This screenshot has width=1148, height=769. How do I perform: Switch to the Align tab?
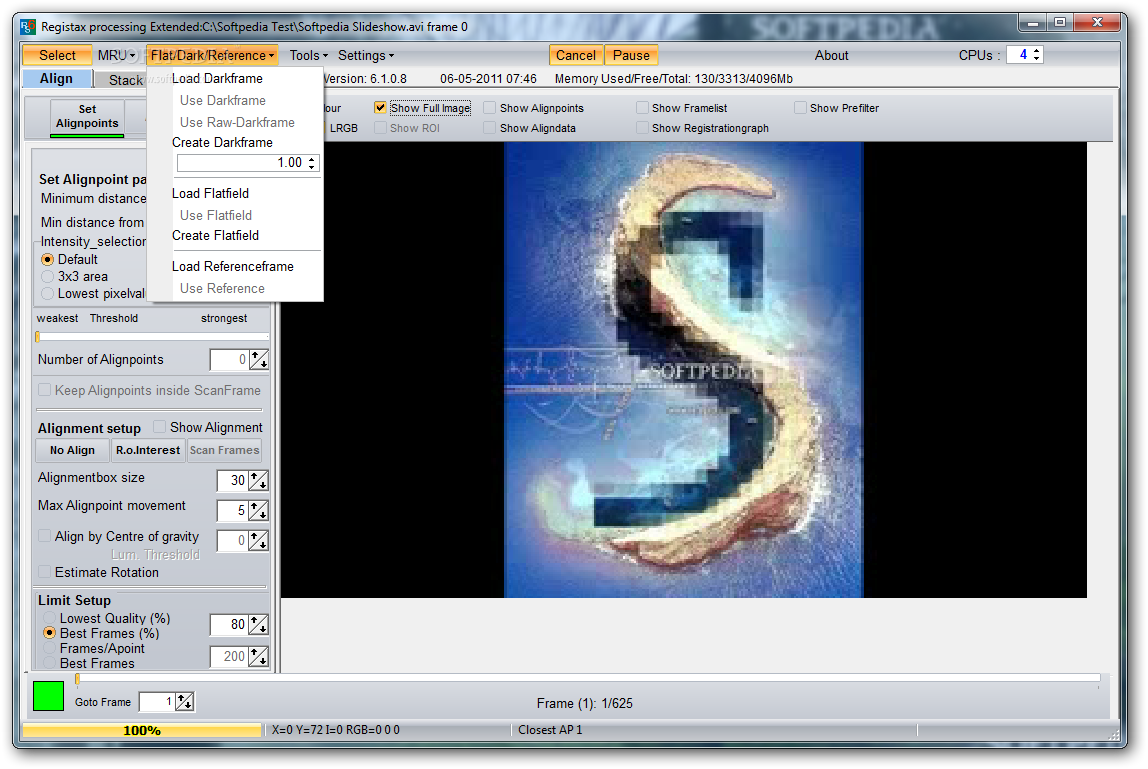coord(56,78)
